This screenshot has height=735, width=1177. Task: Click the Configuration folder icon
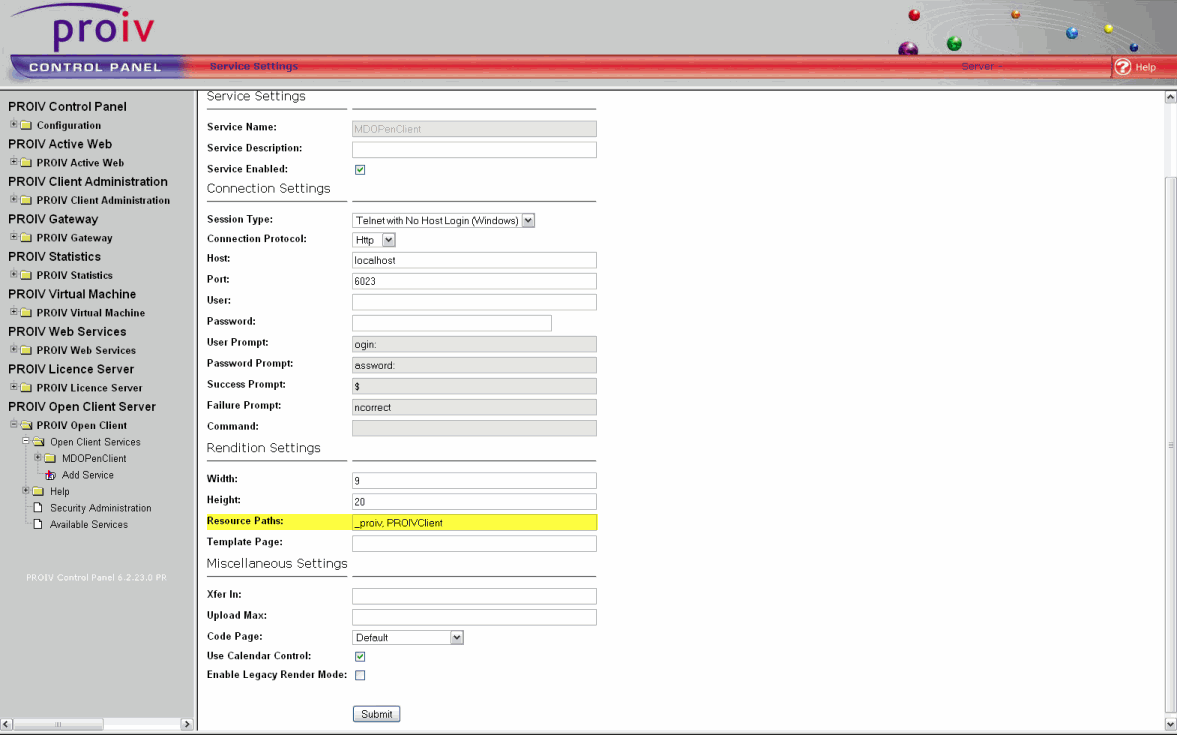pyautogui.click(x=26, y=125)
